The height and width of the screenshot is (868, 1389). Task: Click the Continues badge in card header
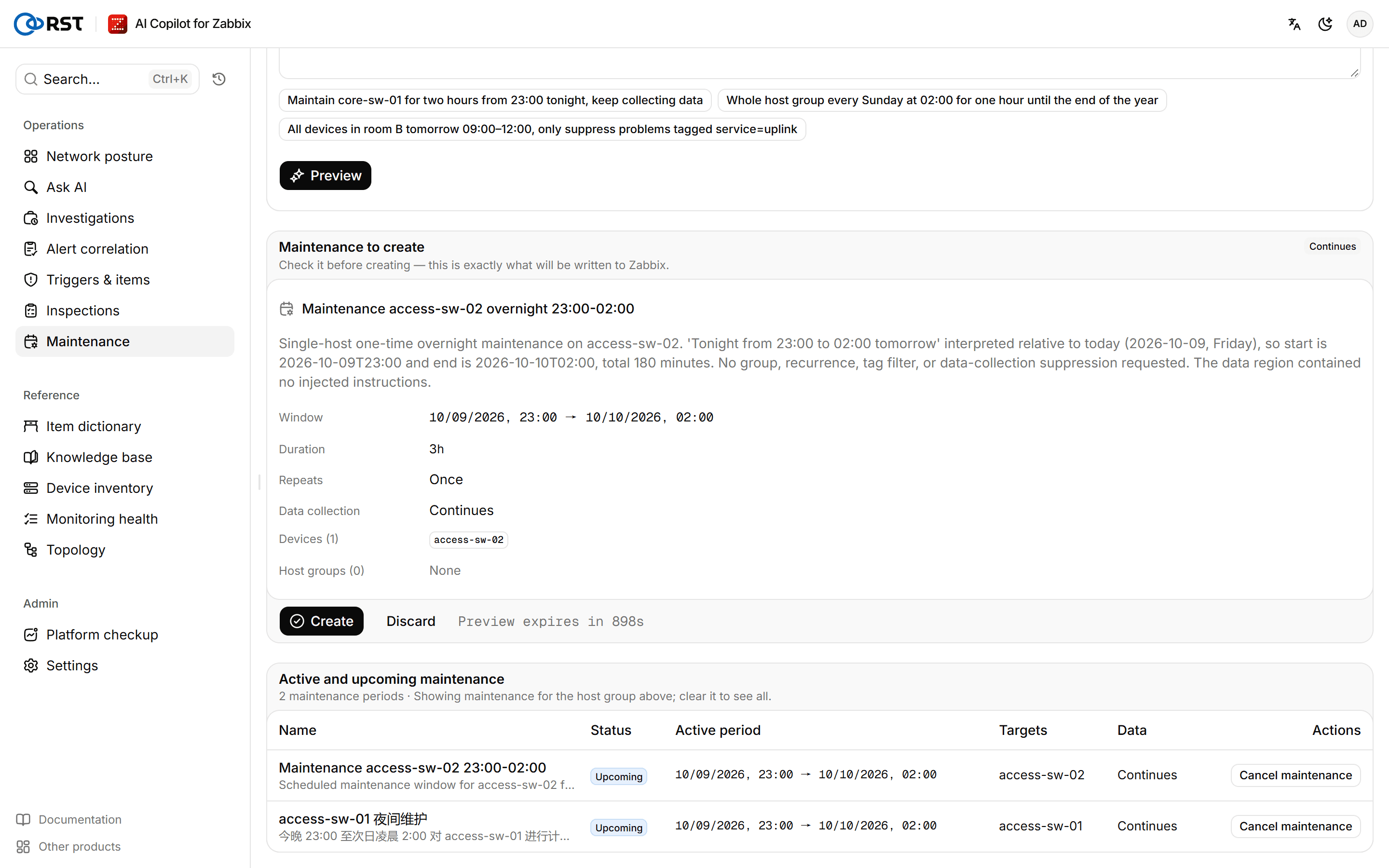coord(1332,246)
